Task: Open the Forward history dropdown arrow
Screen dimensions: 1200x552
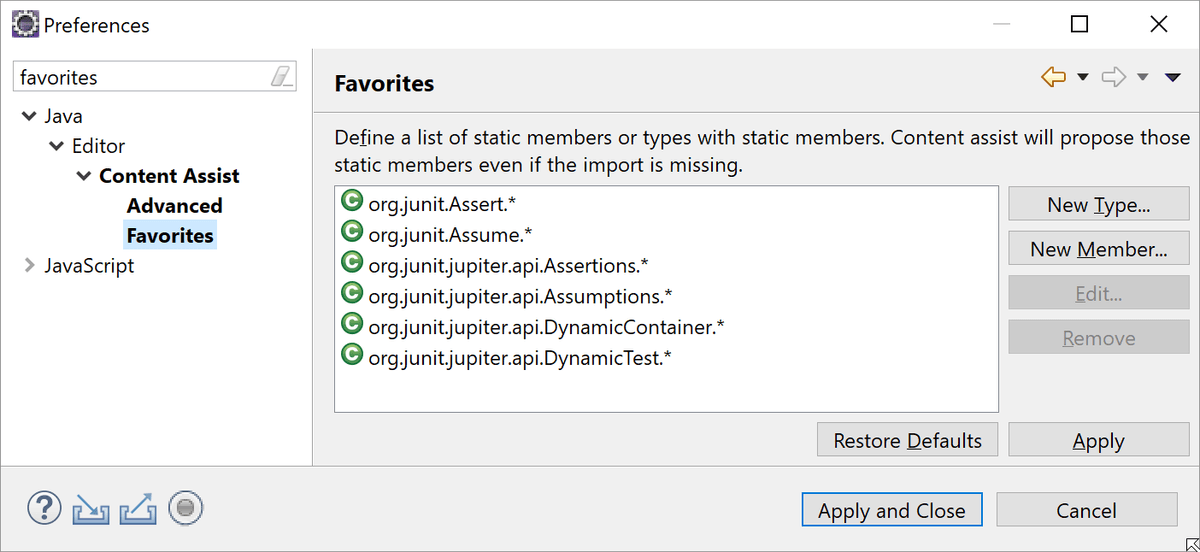Action: (x=1143, y=78)
